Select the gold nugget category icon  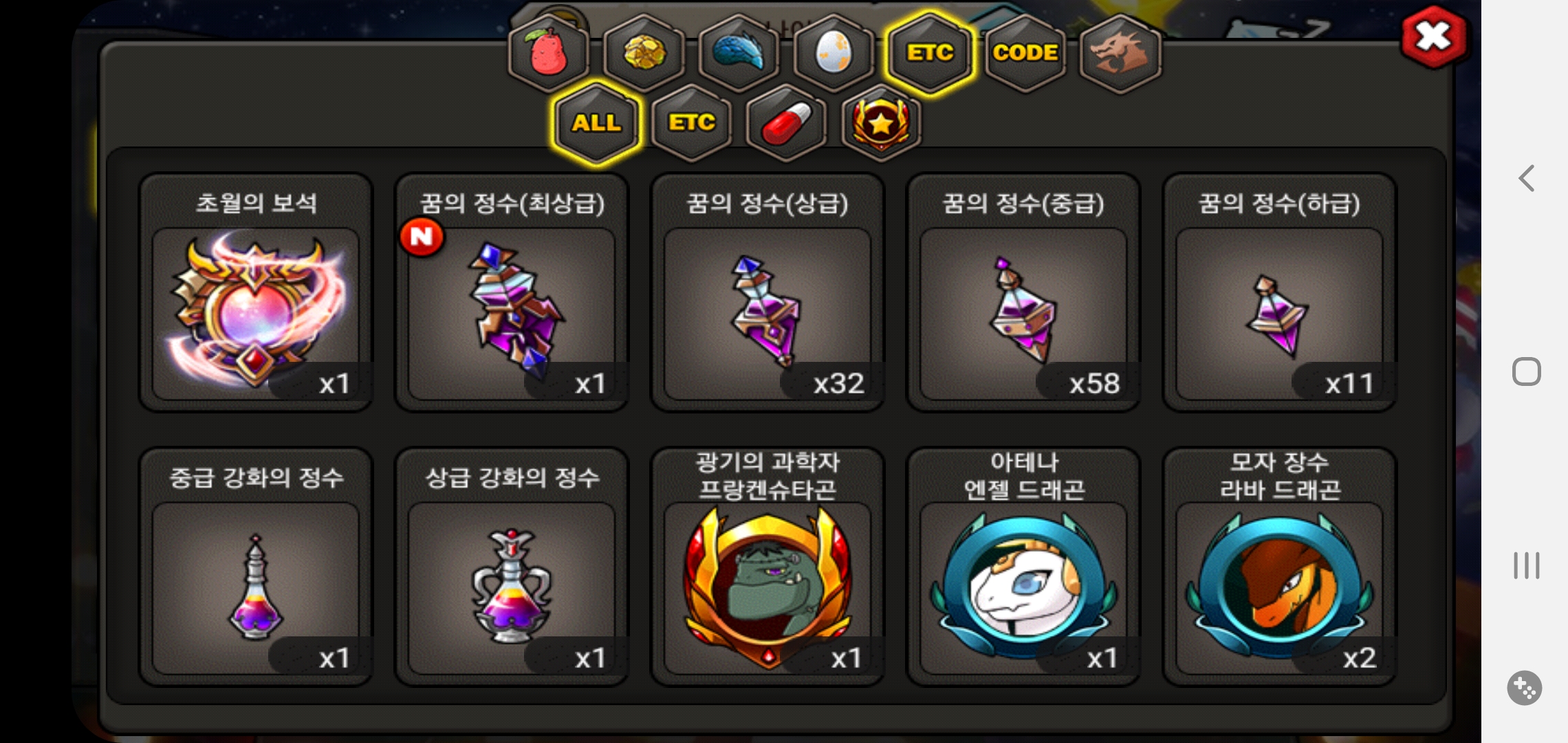click(644, 54)
